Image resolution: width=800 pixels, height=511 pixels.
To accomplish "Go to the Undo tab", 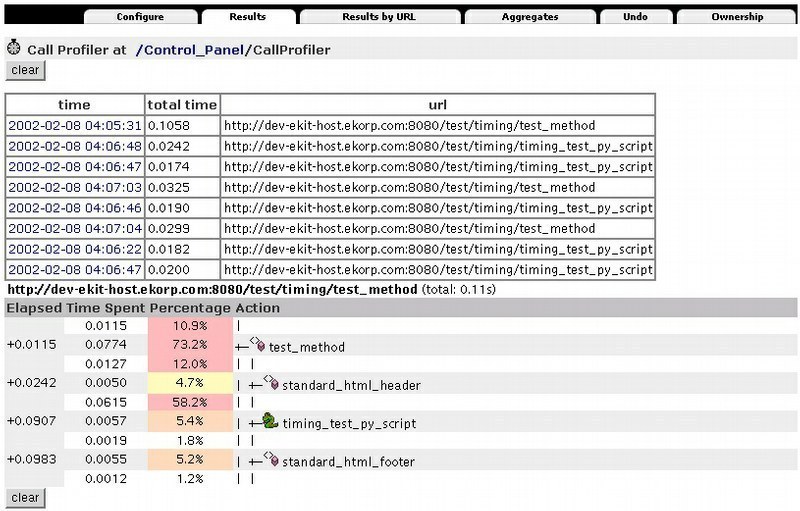I will [634, 17].
